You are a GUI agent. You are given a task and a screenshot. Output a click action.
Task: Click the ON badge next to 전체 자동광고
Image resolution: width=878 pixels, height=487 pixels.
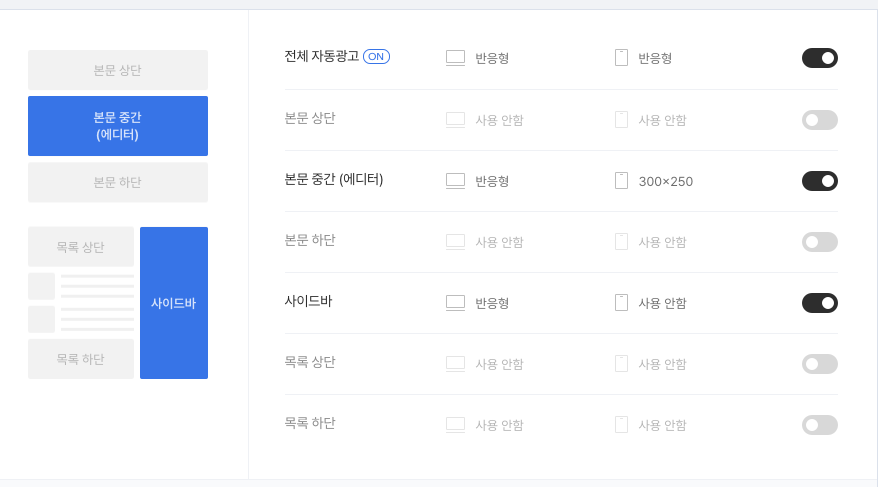[x=376, y=57]
